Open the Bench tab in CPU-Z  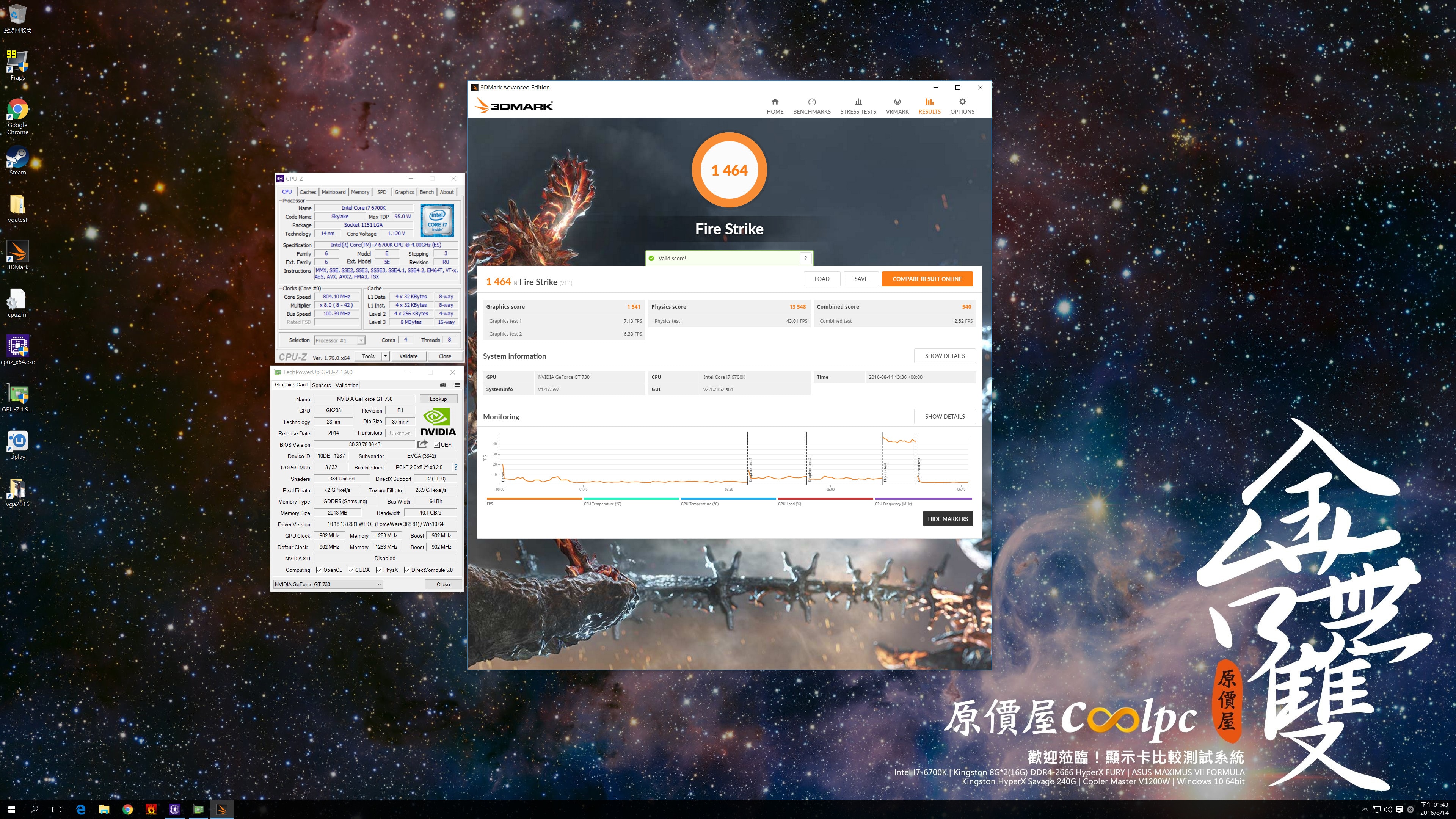pyautogui.click(x=427, y=192)
